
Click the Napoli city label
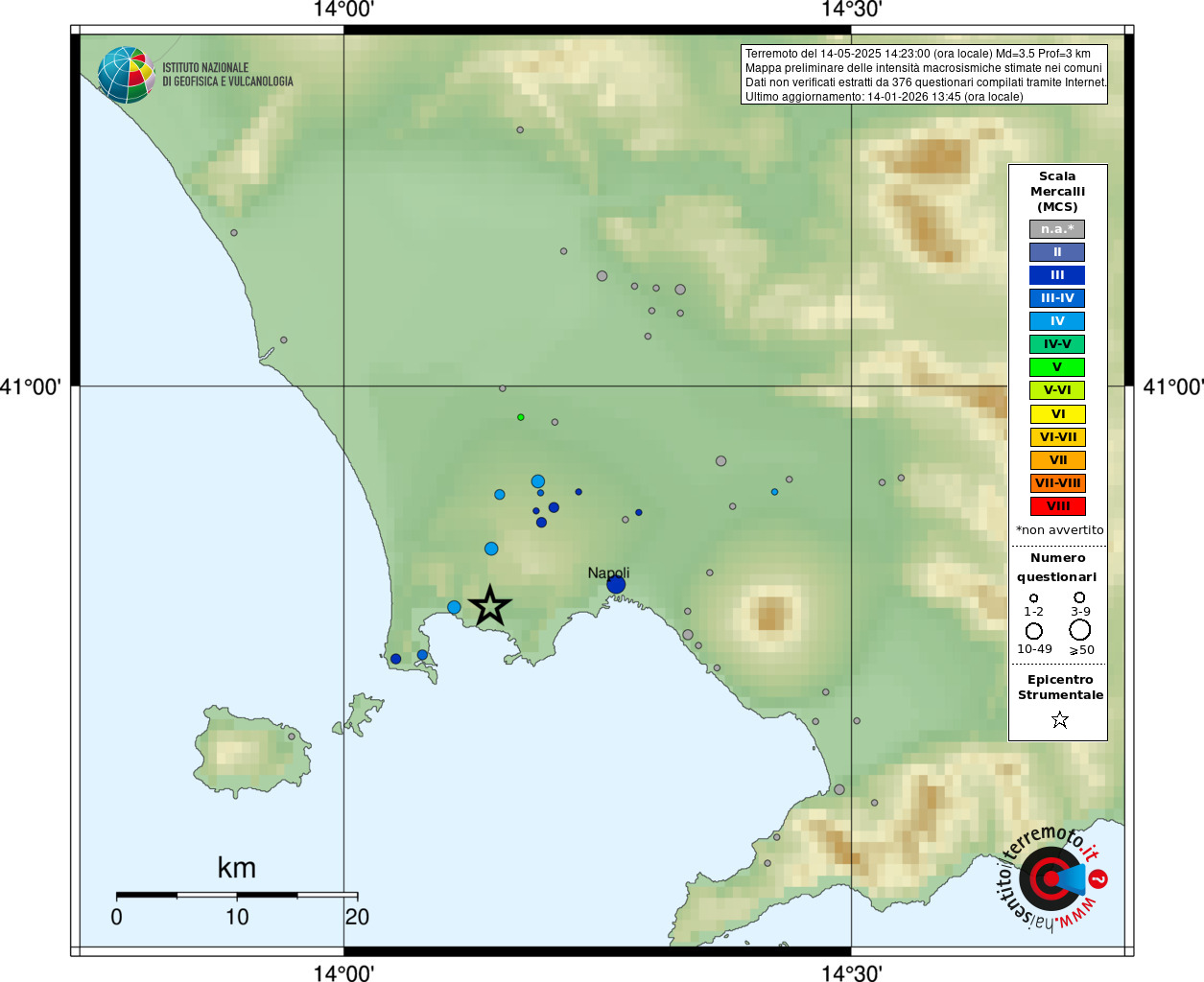coord(608,573)
